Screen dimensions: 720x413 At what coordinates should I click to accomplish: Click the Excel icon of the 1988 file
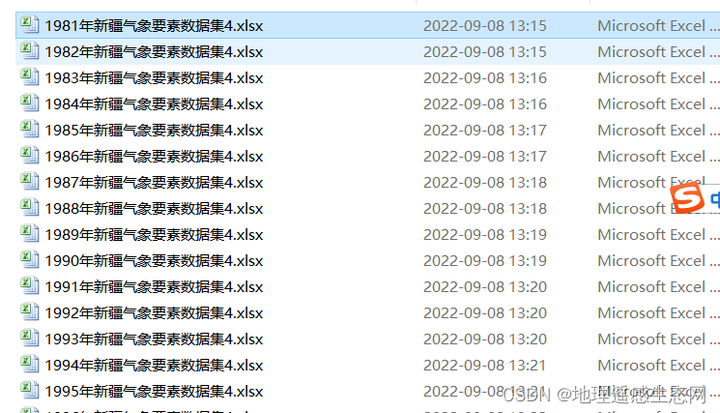point(29,208)
